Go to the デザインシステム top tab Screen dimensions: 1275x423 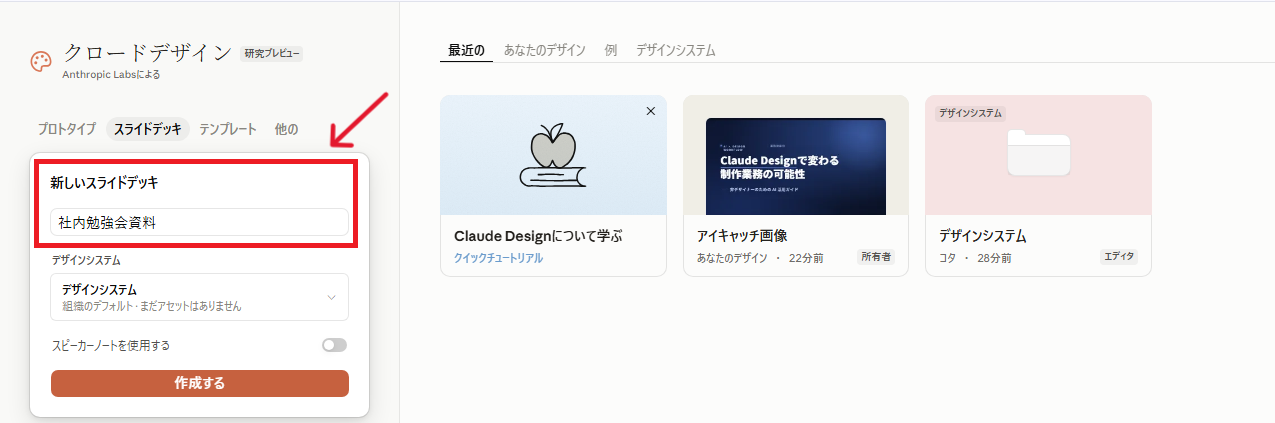click(676, 50)
